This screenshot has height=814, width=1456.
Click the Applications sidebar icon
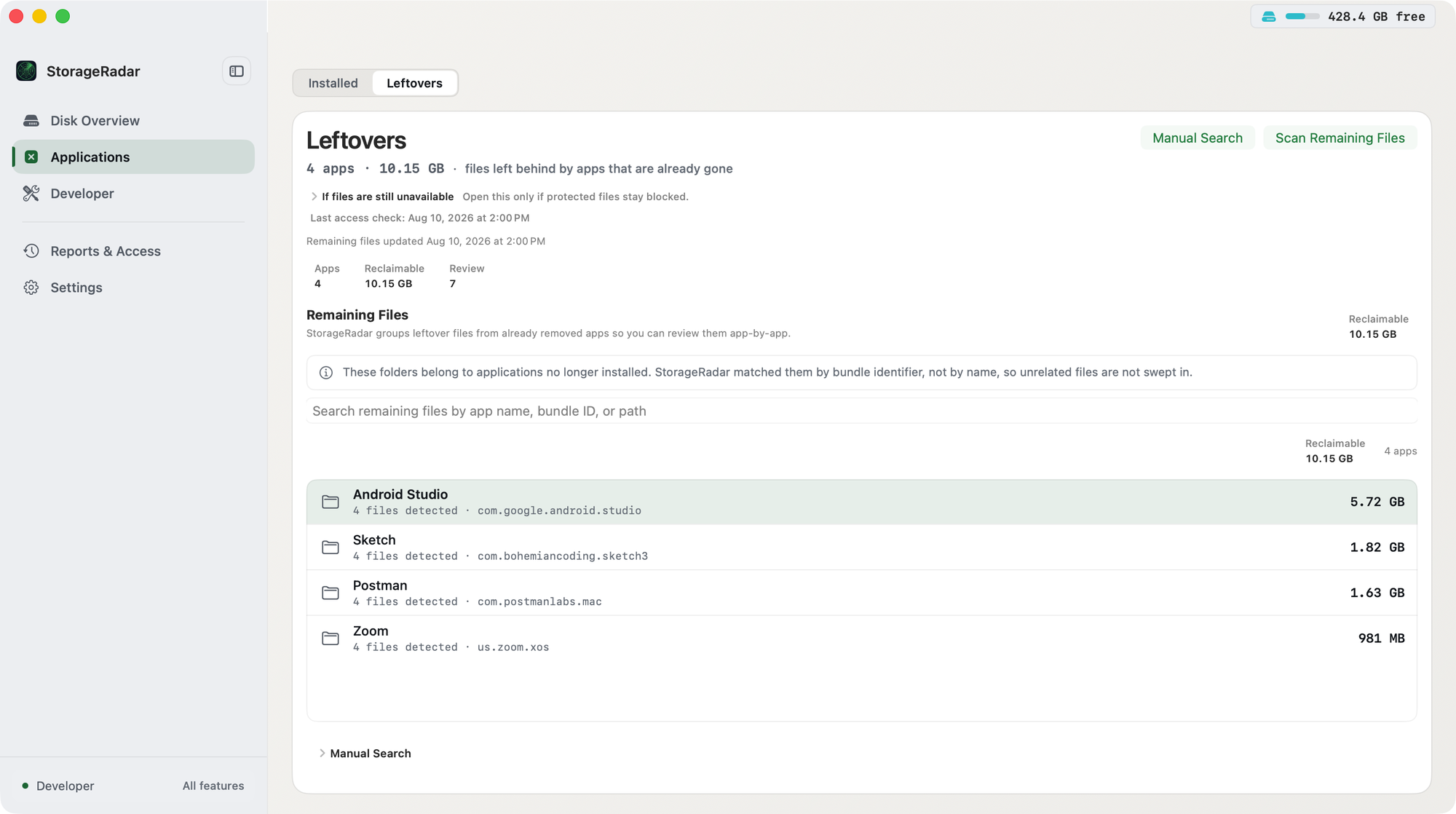(x=31, y=157)
